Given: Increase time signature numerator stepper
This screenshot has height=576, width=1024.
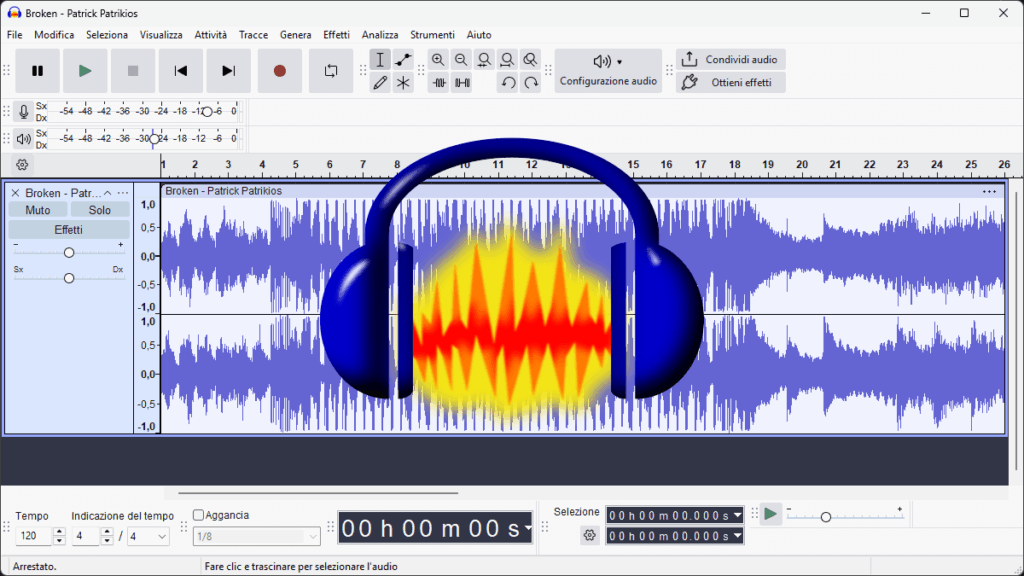Looking at the screenshot, I should tap(107, 532).
